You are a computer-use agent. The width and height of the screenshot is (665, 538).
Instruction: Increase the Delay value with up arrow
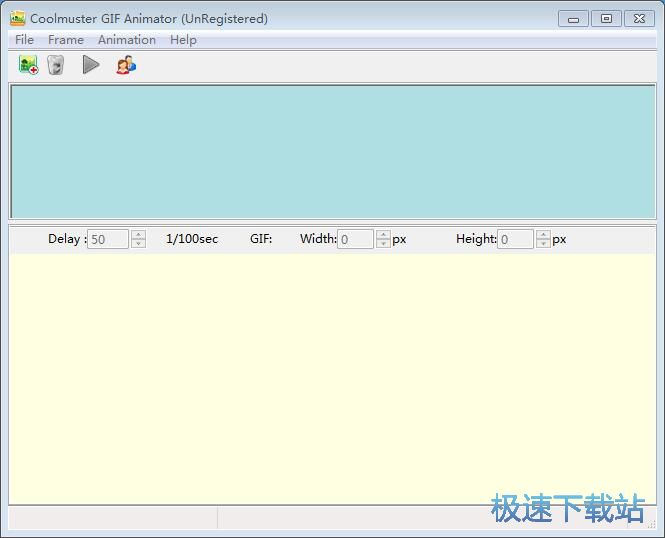(x=138, y=234)
